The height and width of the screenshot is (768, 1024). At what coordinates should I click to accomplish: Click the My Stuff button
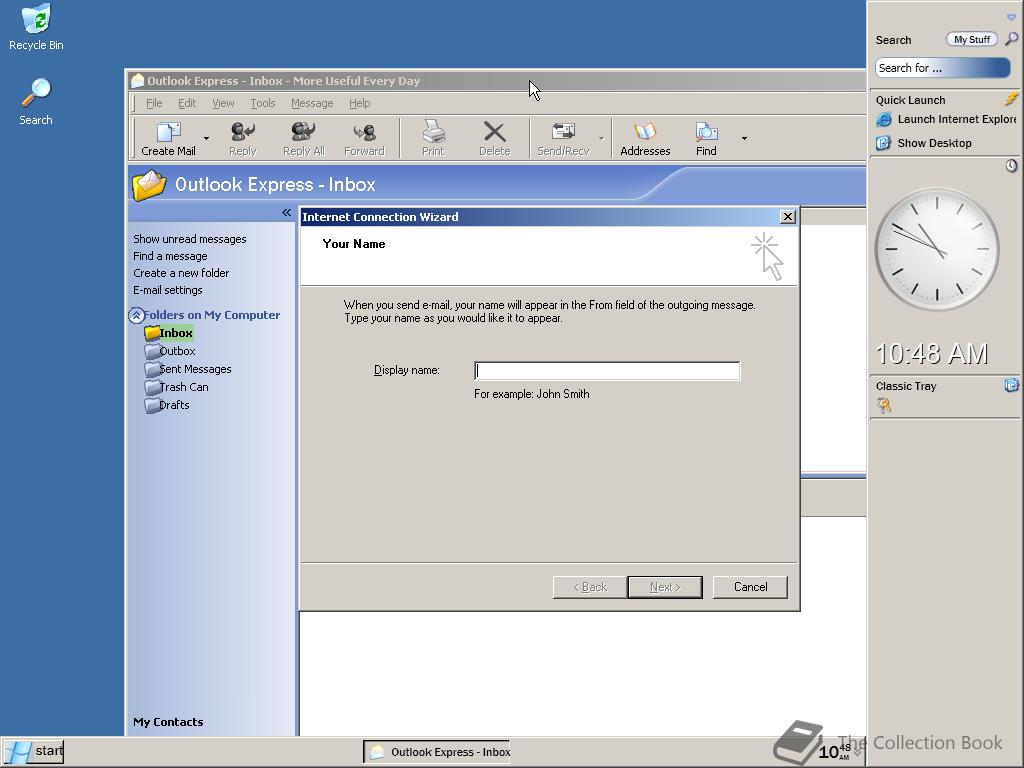(x=971, y=40)
